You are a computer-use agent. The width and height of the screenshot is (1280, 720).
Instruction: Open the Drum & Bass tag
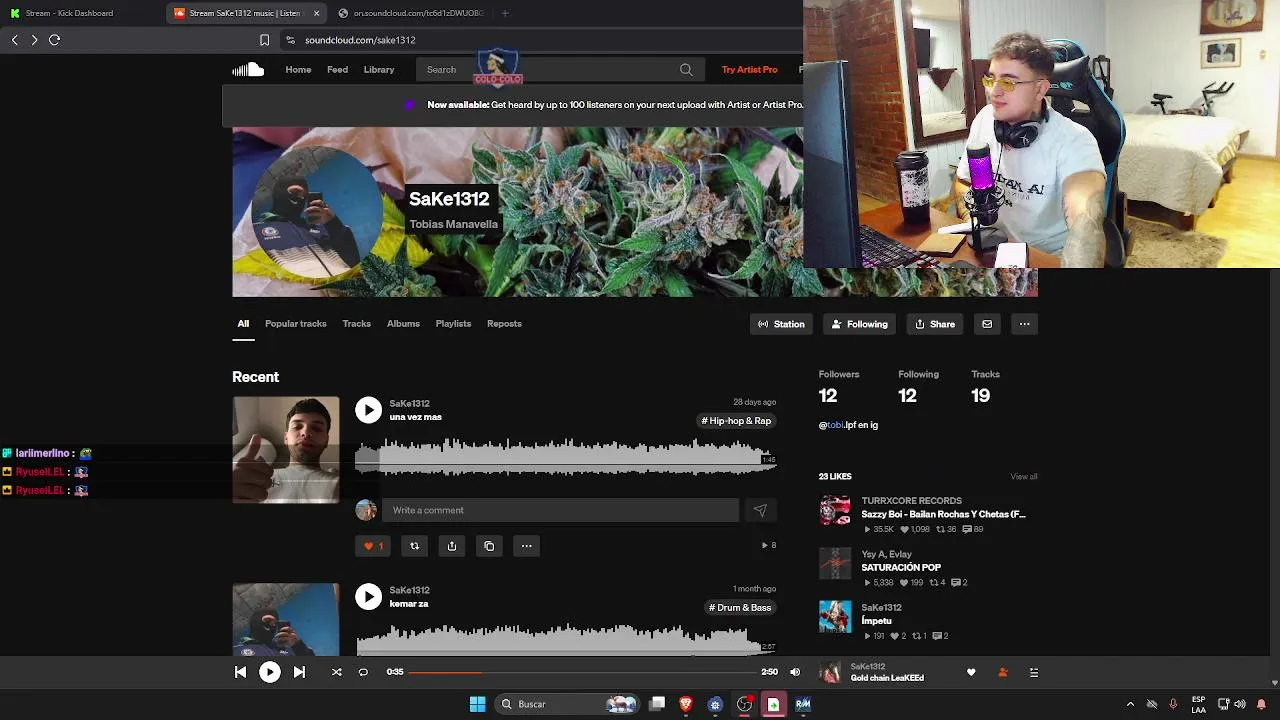[x=740, y=608]
